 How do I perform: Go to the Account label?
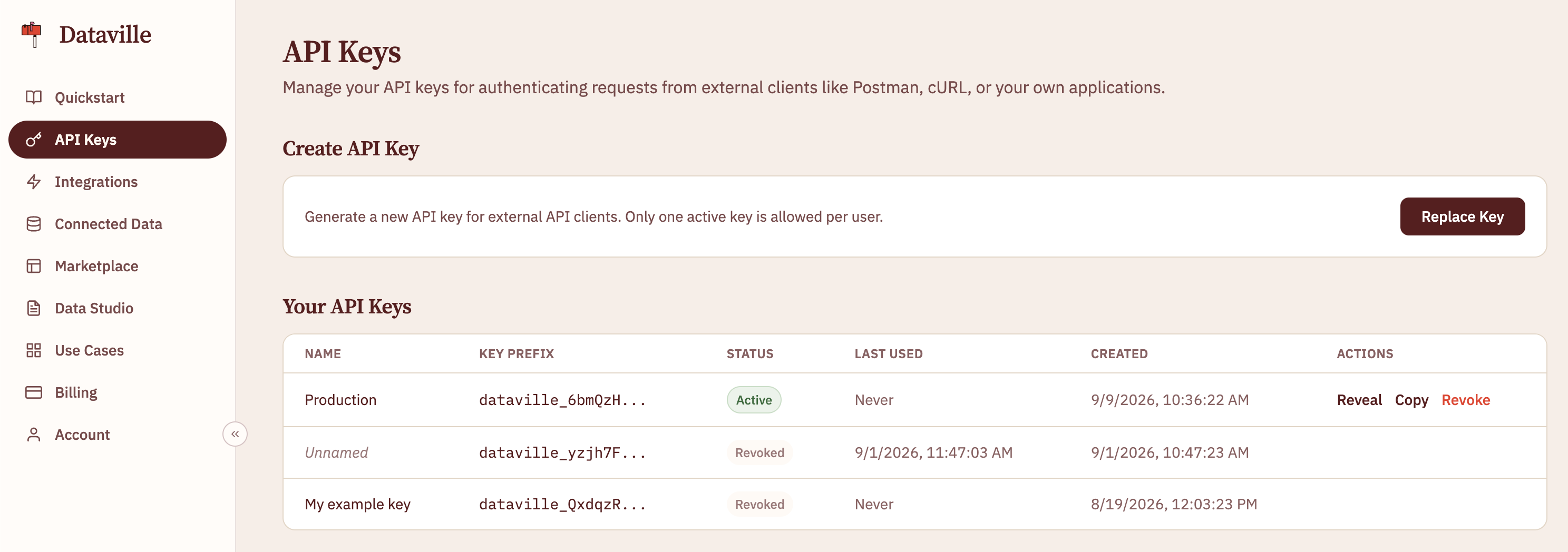click(x=82, y=435)
